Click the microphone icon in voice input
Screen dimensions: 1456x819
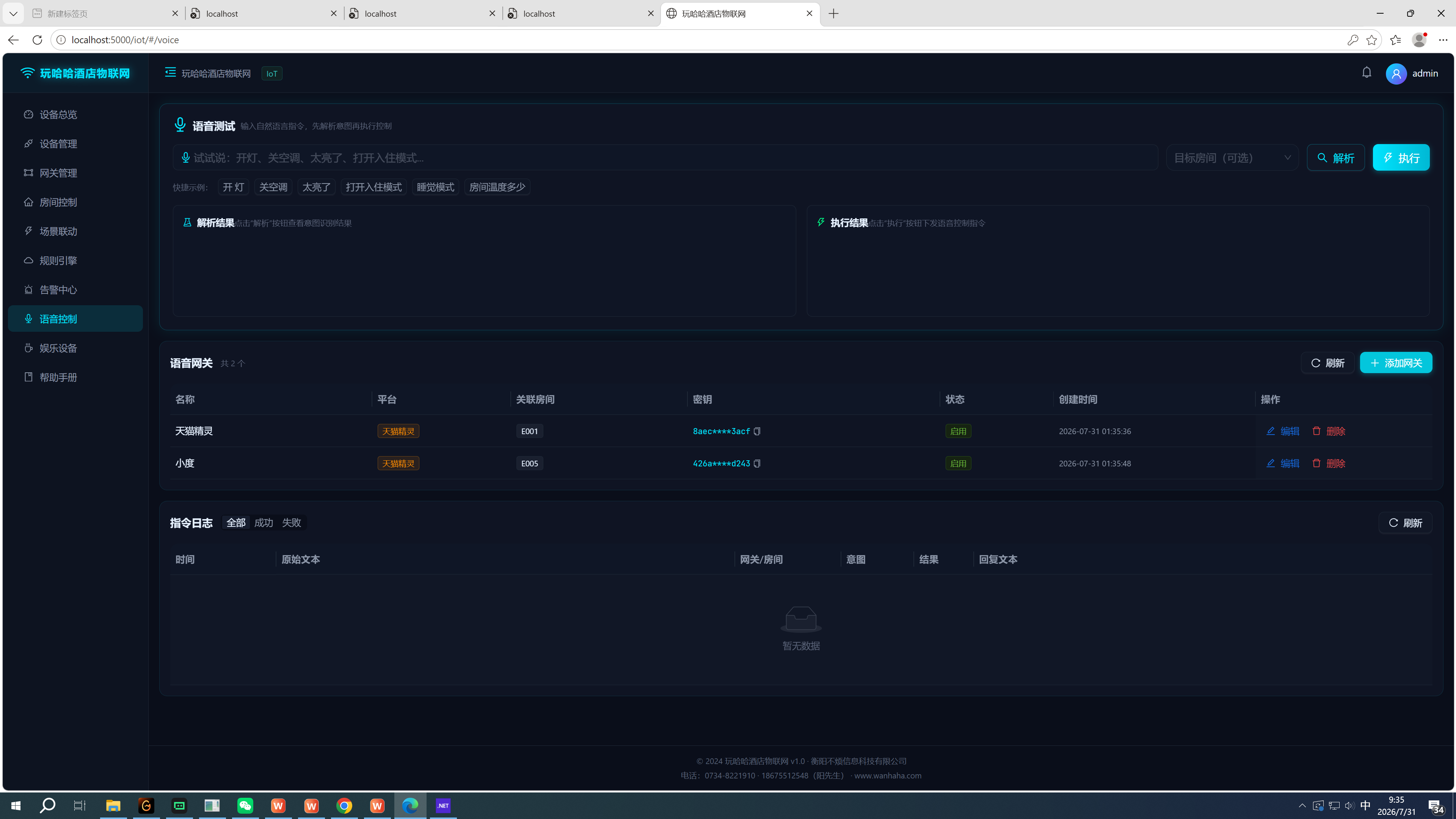tap(185, 158)
